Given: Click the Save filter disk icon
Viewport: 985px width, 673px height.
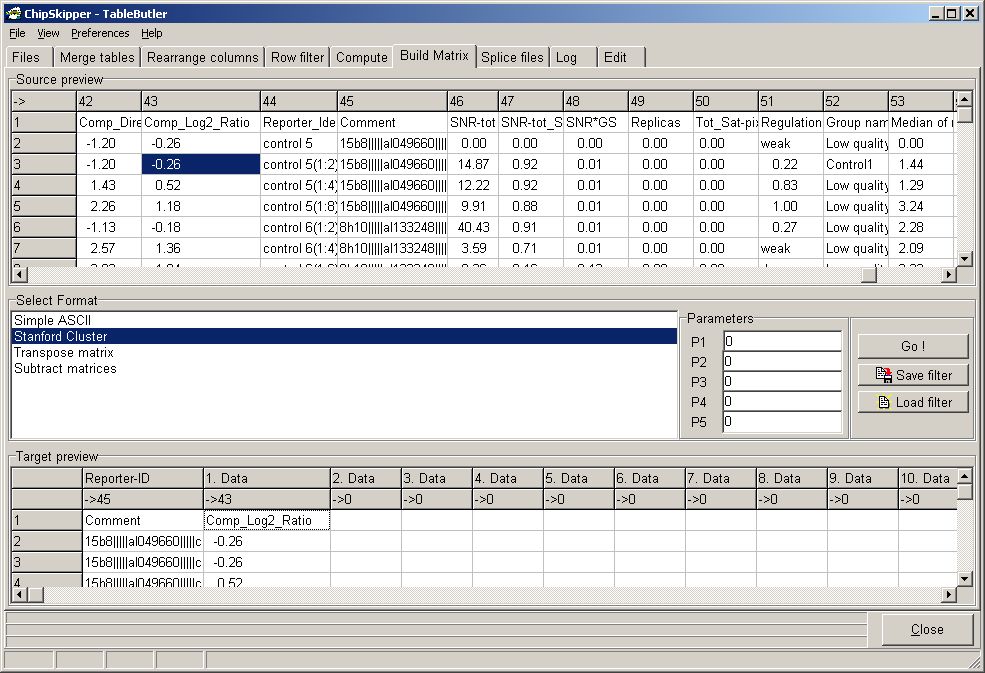Looking at the screenshot, I should coord(883,375).
